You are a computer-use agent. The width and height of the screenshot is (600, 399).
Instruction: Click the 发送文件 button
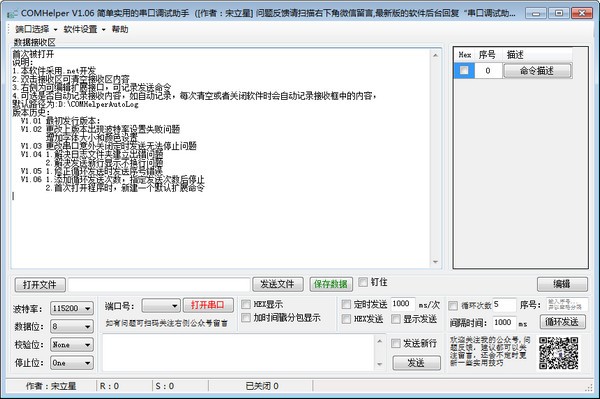point(278,284)
